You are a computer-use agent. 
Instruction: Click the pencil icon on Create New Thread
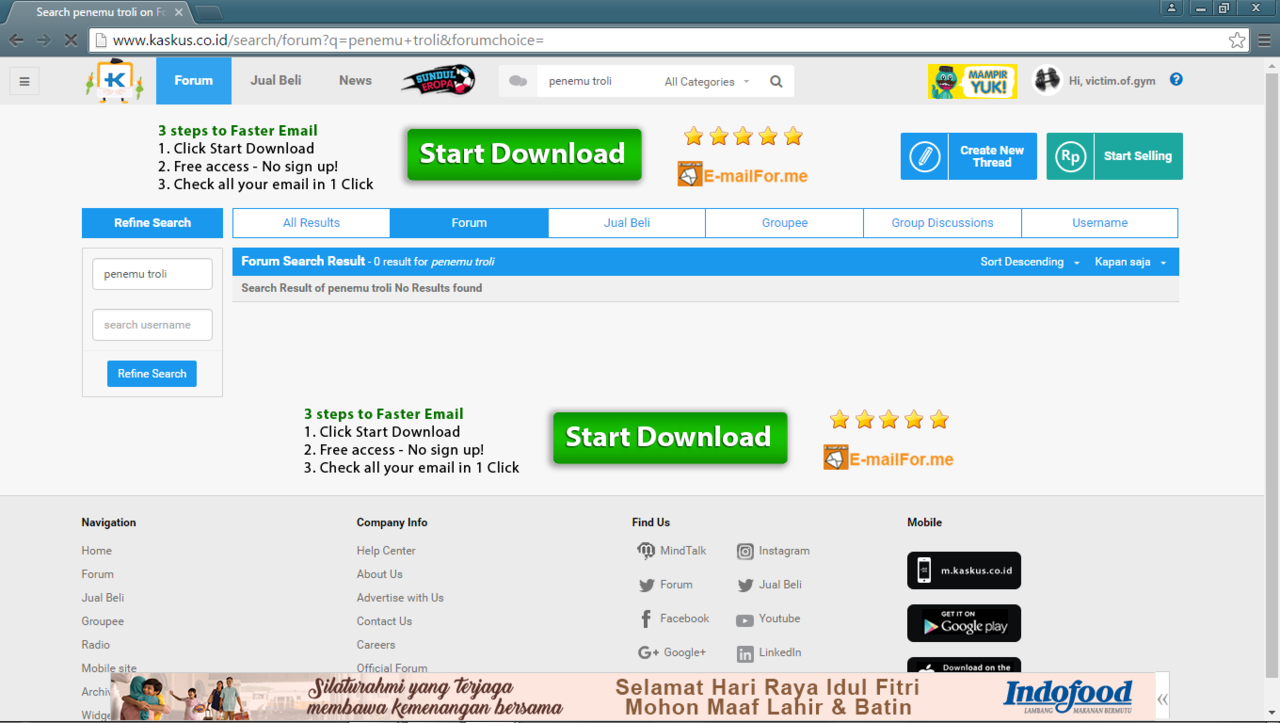[x=925, y=157]
